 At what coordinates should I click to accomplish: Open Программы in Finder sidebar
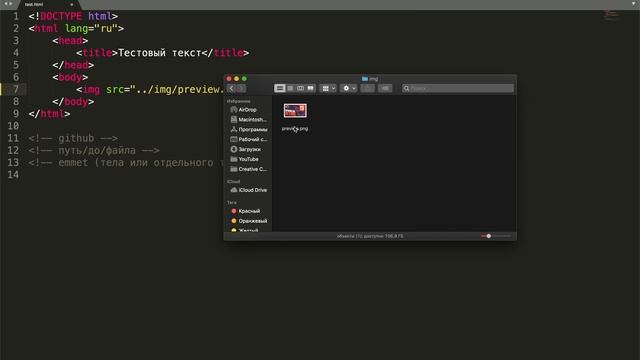[249, 129]
